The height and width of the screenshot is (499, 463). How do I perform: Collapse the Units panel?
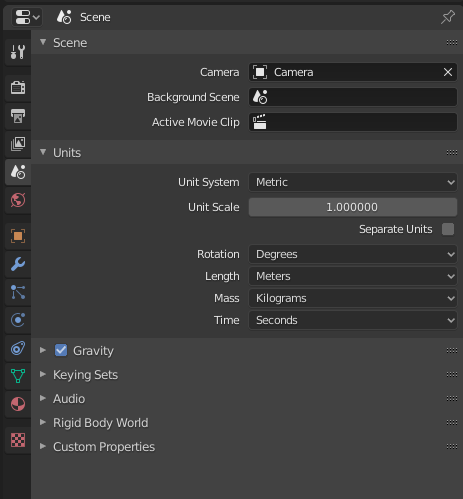point(43,152)
